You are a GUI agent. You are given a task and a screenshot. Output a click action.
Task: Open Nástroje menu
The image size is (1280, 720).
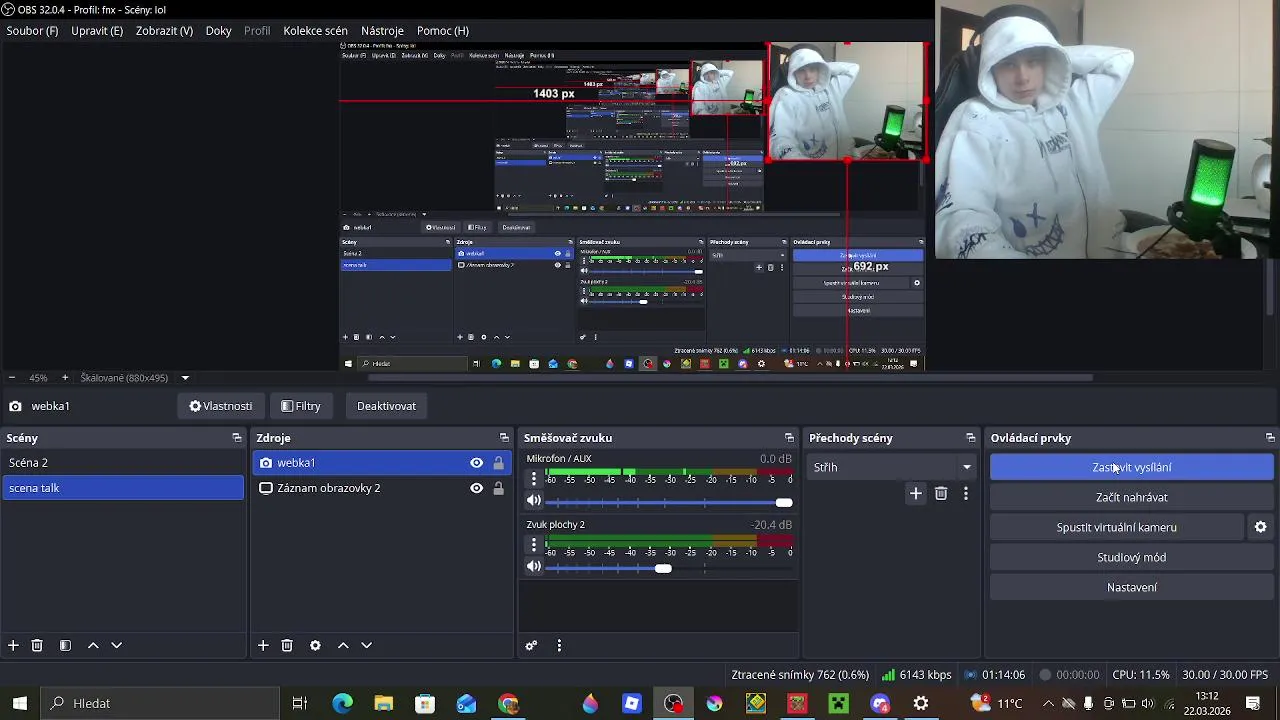[382, 31]
